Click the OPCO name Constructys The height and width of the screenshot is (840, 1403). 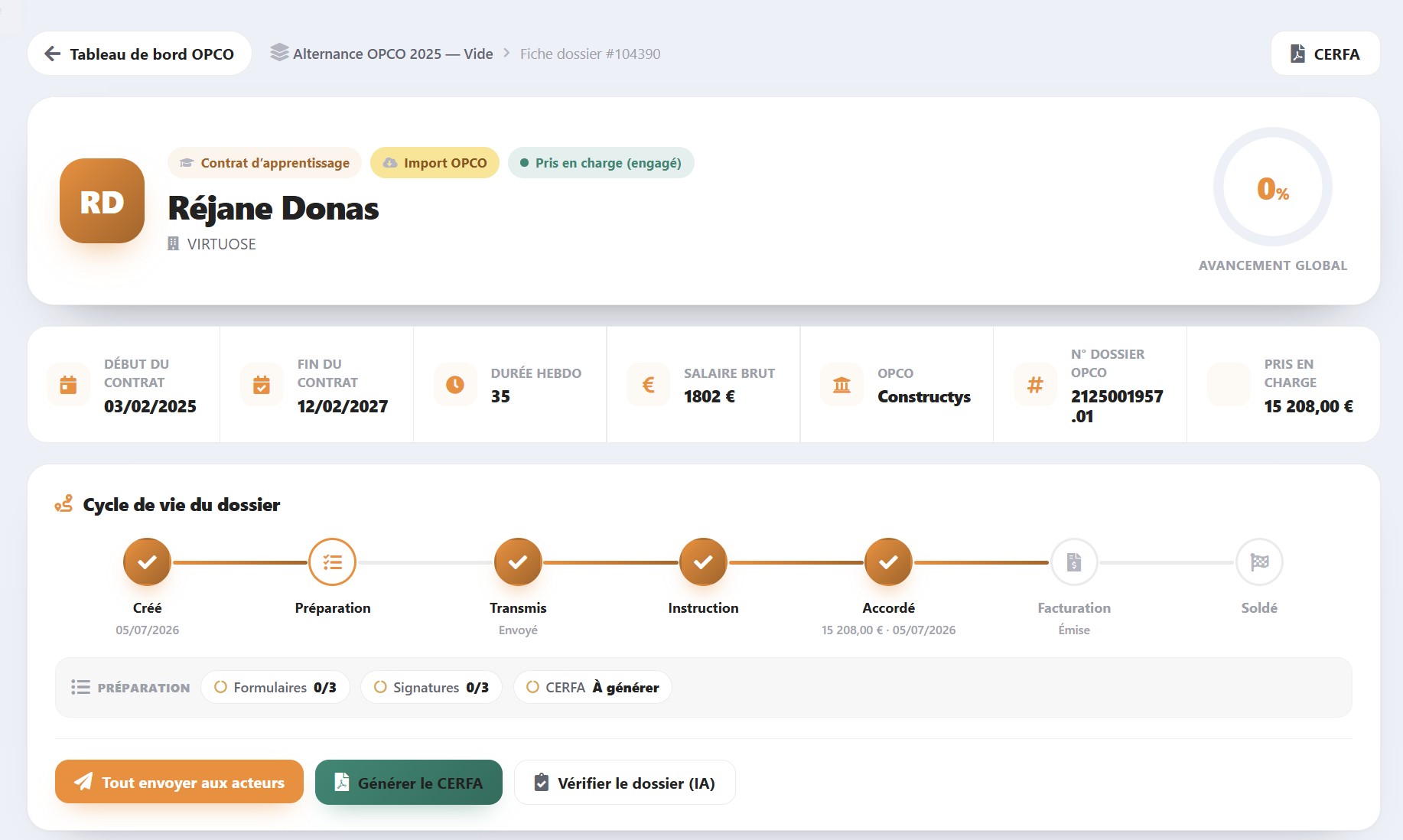coord(924,396)
